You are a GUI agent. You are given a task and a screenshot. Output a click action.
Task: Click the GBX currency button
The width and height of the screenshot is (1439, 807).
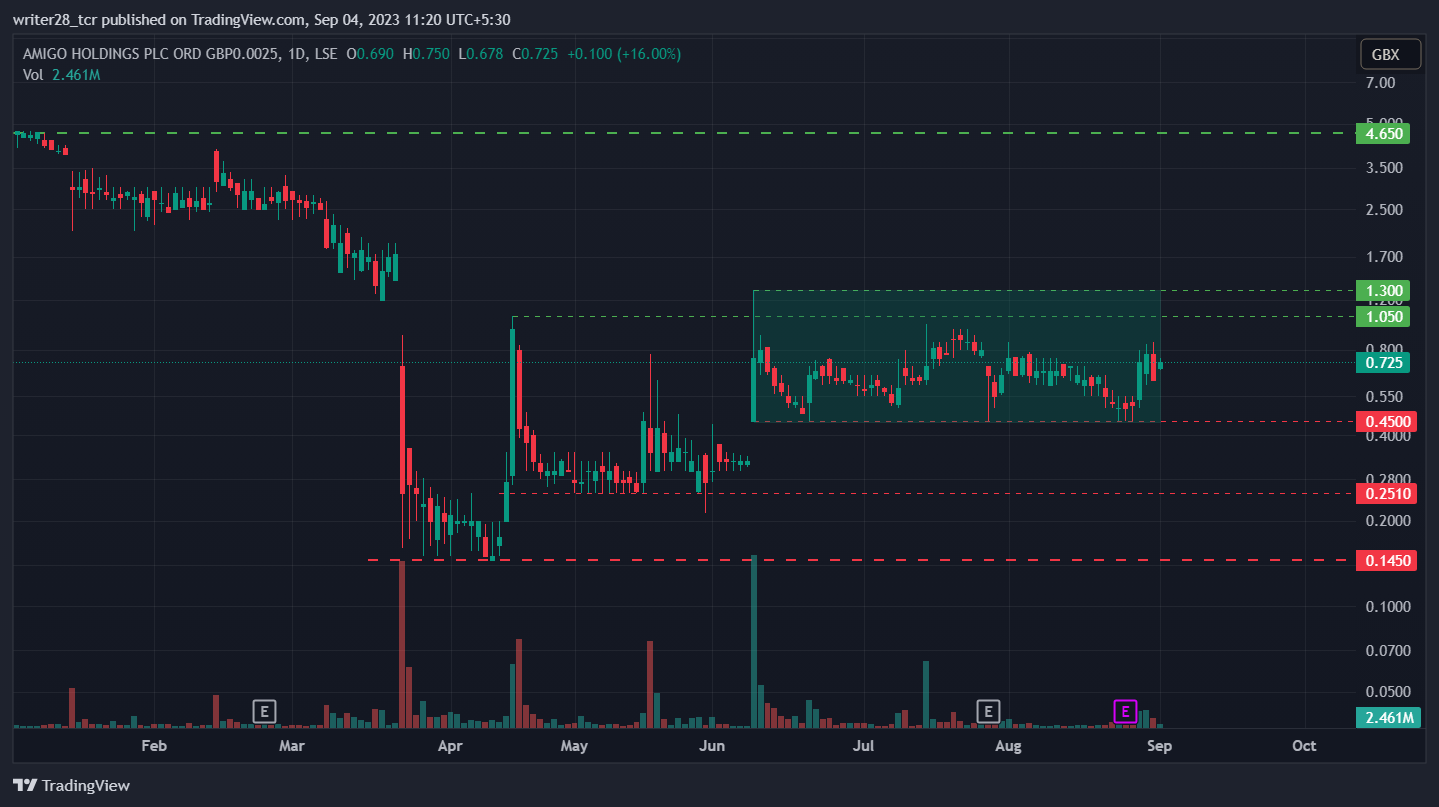coord(1390,54)
